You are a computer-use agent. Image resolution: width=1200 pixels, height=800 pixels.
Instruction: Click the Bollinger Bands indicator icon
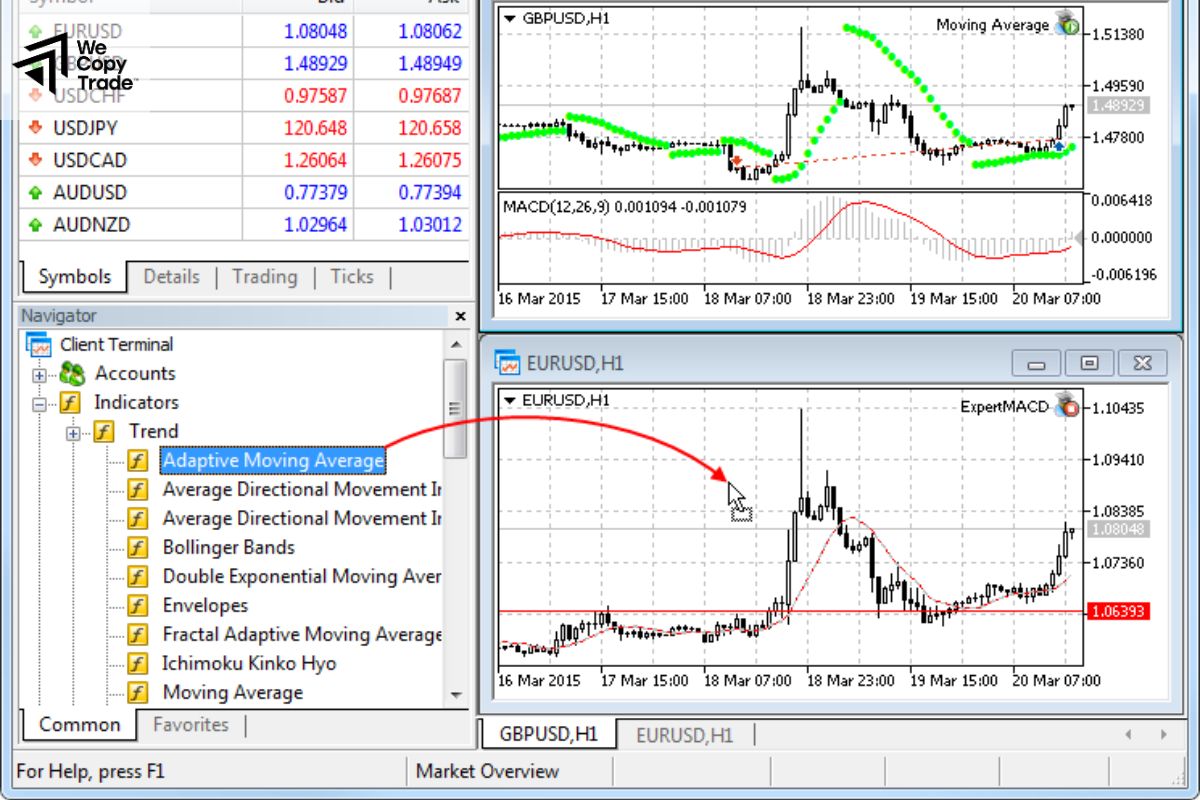click(136, 547)
